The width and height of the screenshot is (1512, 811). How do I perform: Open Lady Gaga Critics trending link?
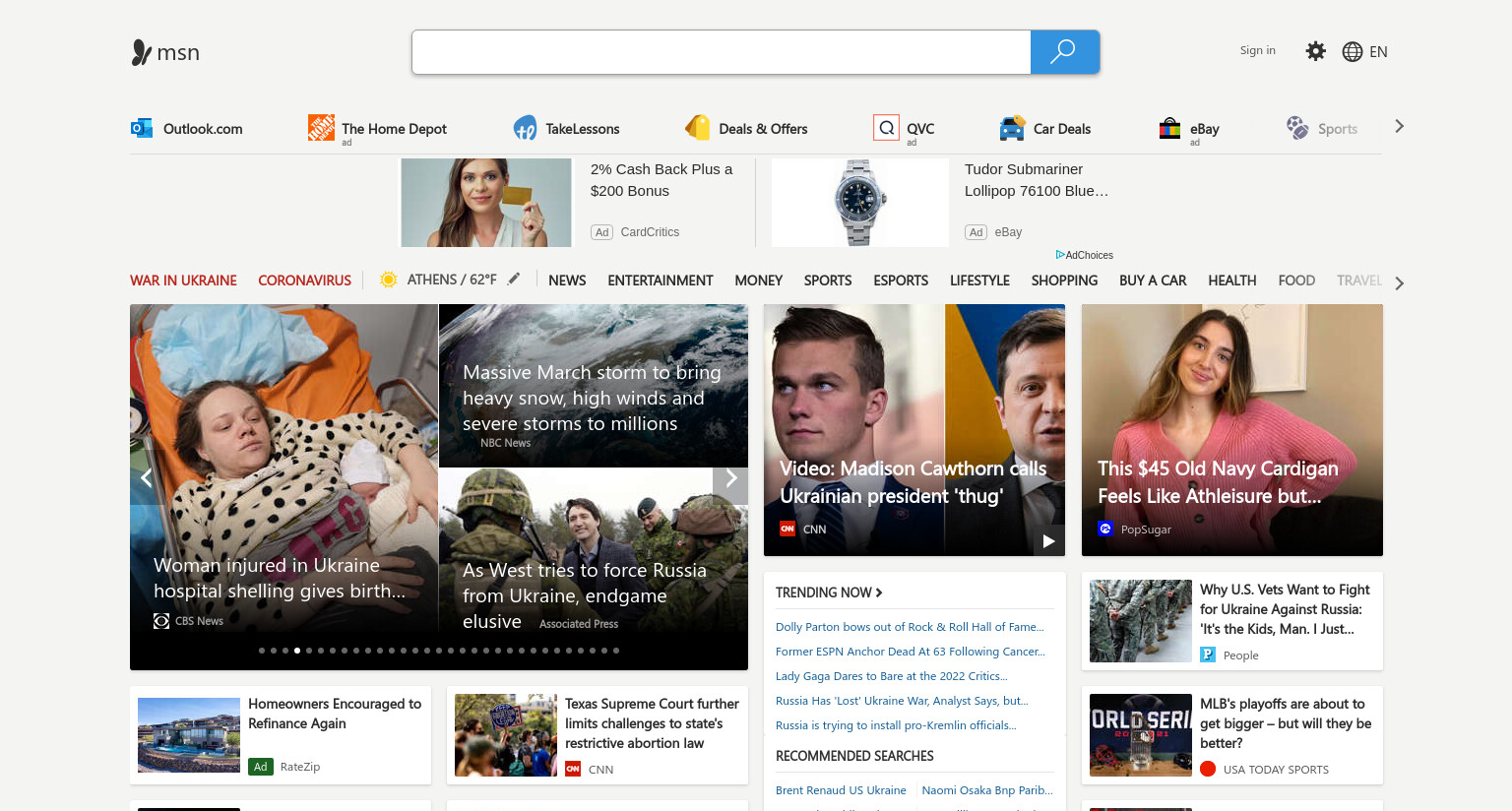[x=892, y=676]
